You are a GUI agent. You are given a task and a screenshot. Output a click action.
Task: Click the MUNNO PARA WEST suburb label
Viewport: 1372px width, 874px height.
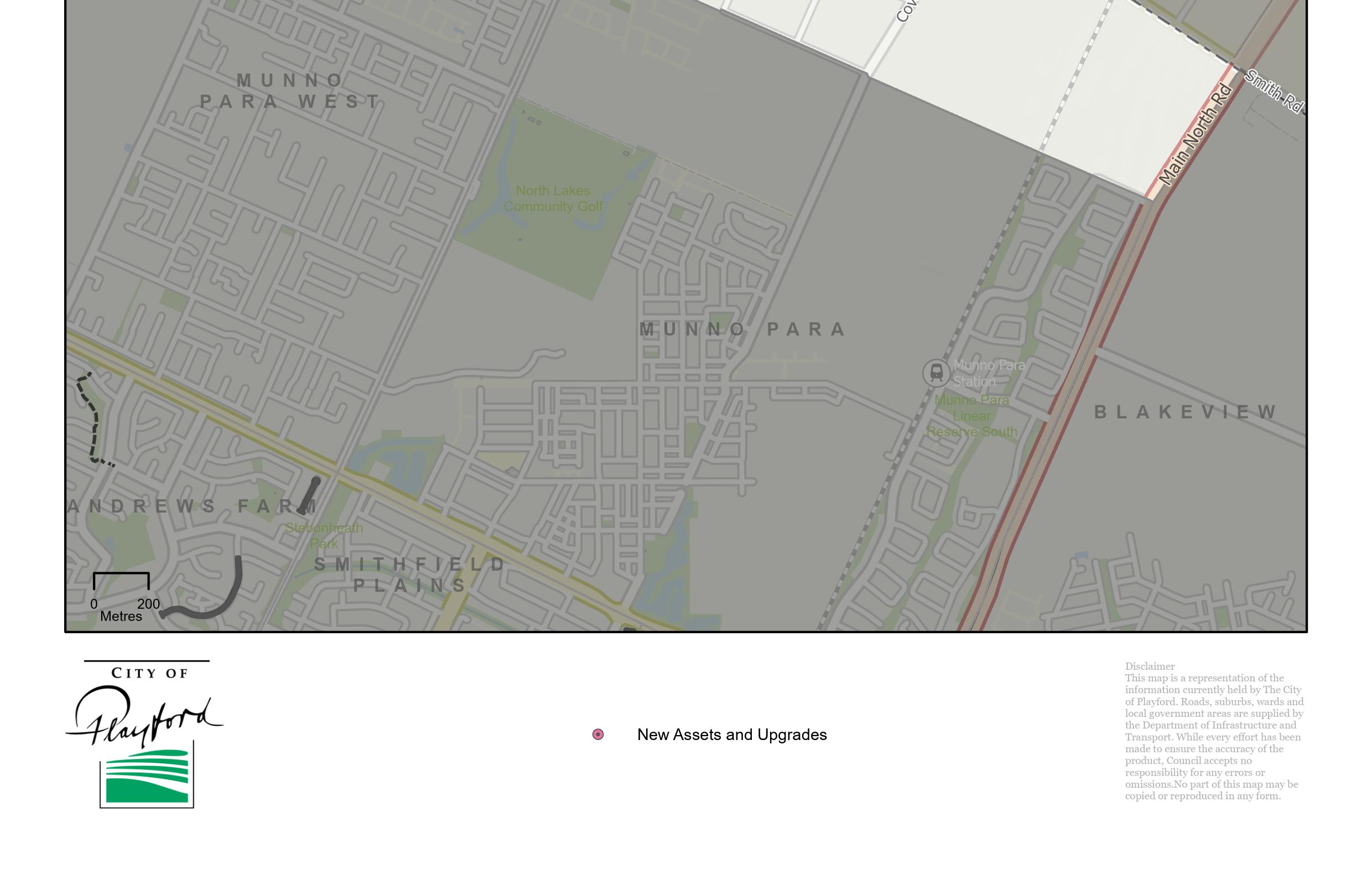(289, 91)
